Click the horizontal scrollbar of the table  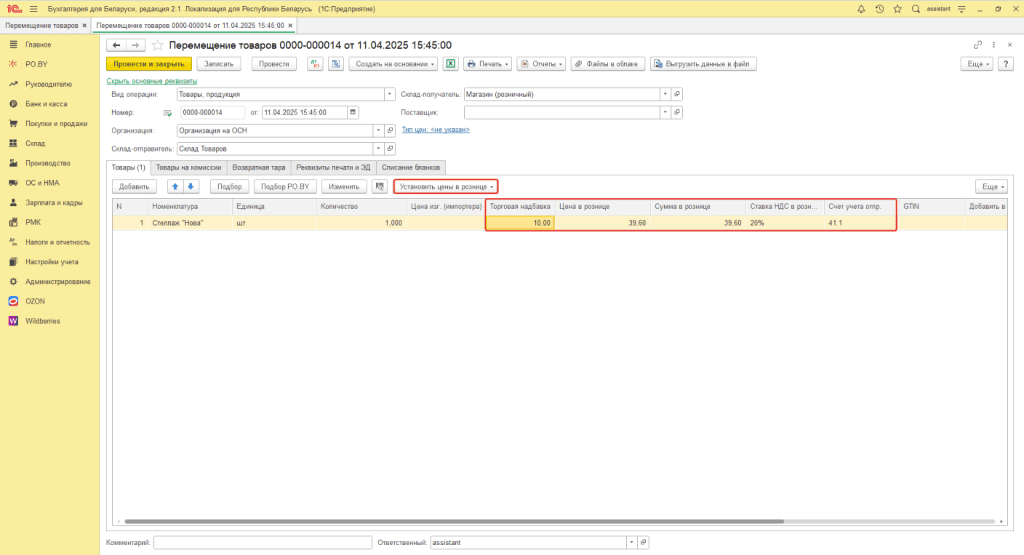(454, 522)
